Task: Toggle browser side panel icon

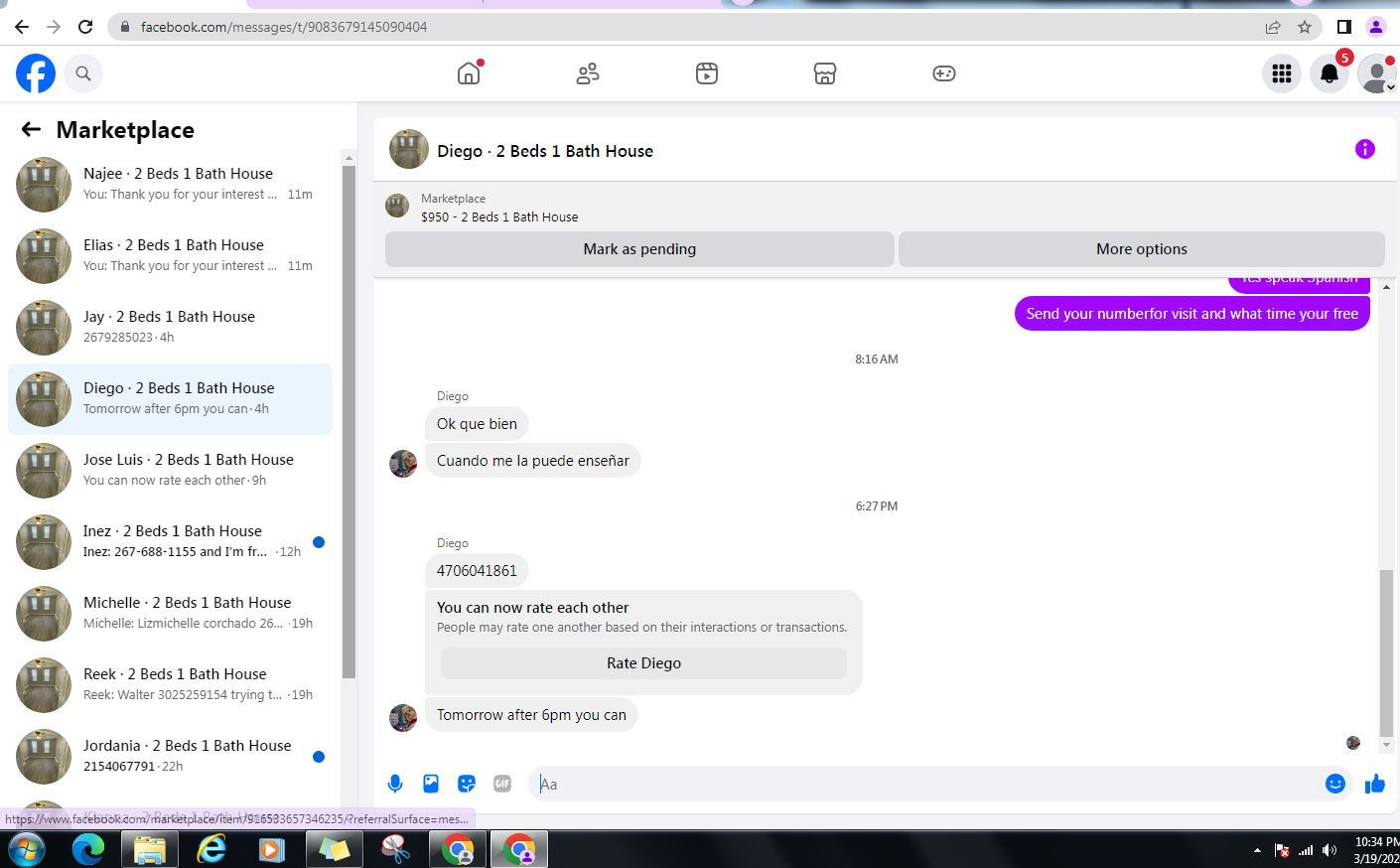Action: pyautogui.click(x=1343, y=27)
